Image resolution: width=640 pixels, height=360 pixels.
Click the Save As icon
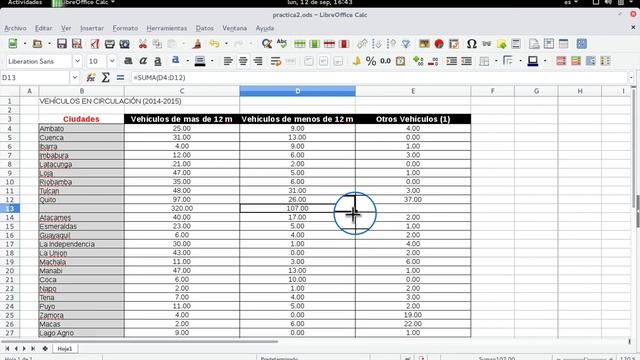tap(77, 44)
